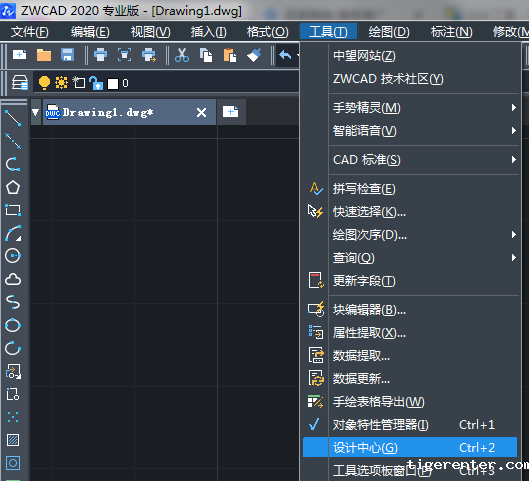Cut selection with scissors icon
The image size is (529, 481).
click(x=182, y=55)
